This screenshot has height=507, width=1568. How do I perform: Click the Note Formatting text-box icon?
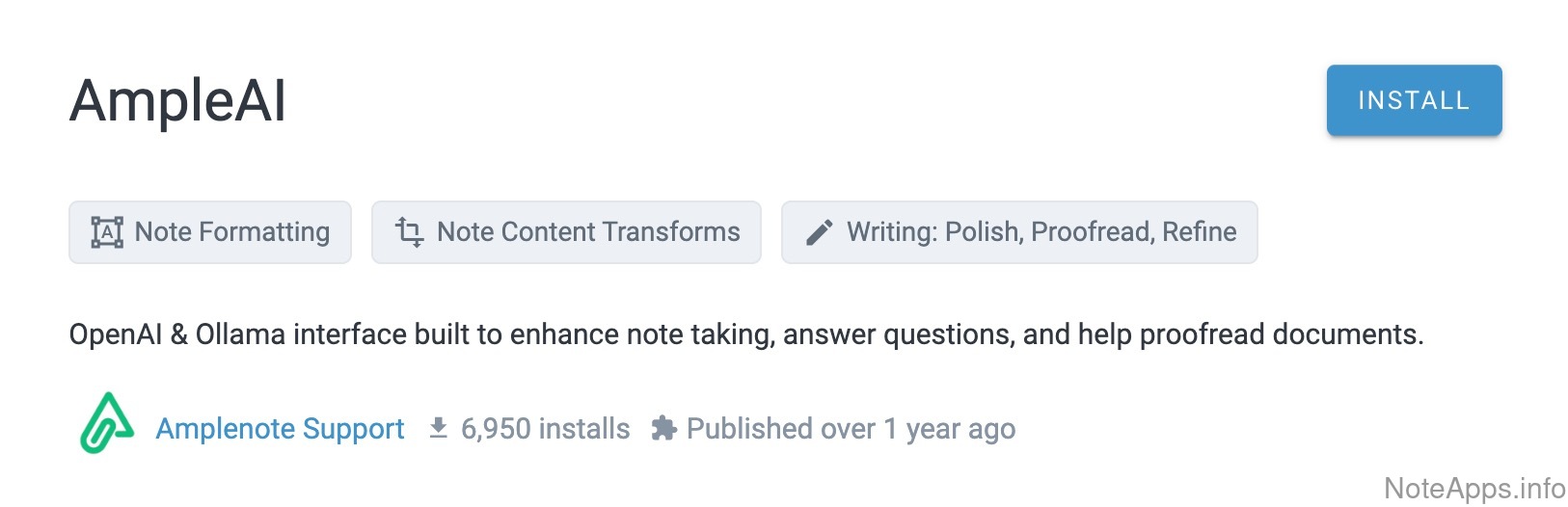(x=107, y=232)
